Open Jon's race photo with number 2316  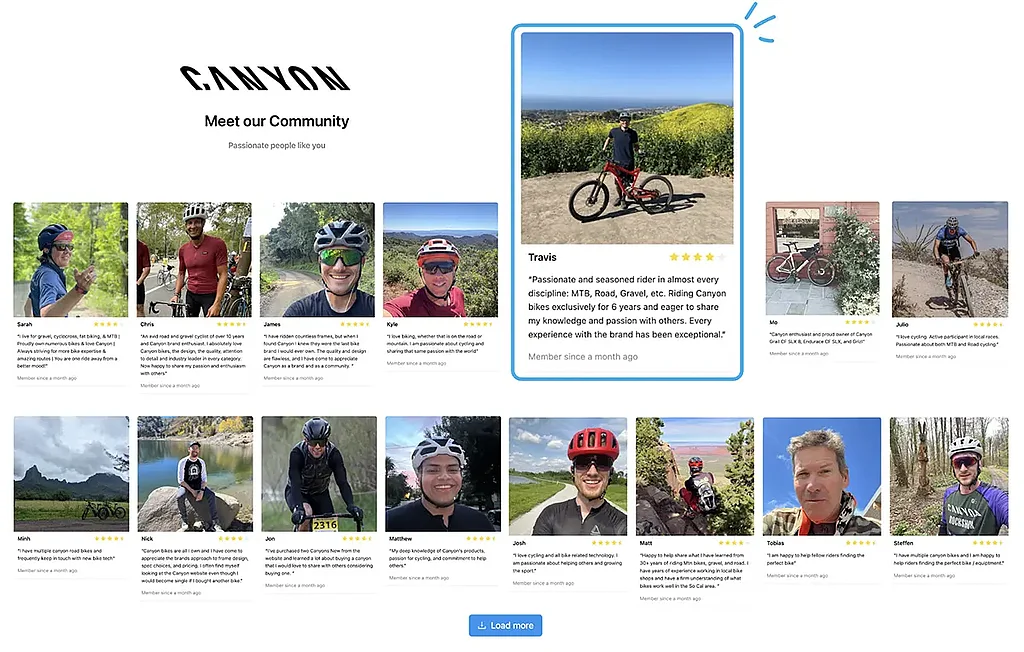click(x=319, y=474)
